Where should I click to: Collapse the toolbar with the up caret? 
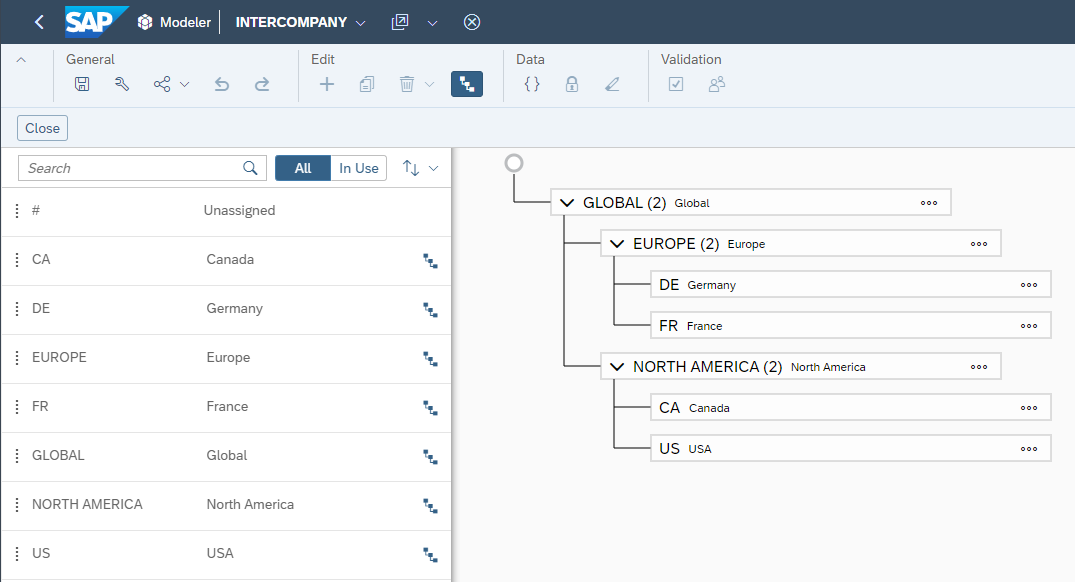pyautogui.click(x=21, y=60)
